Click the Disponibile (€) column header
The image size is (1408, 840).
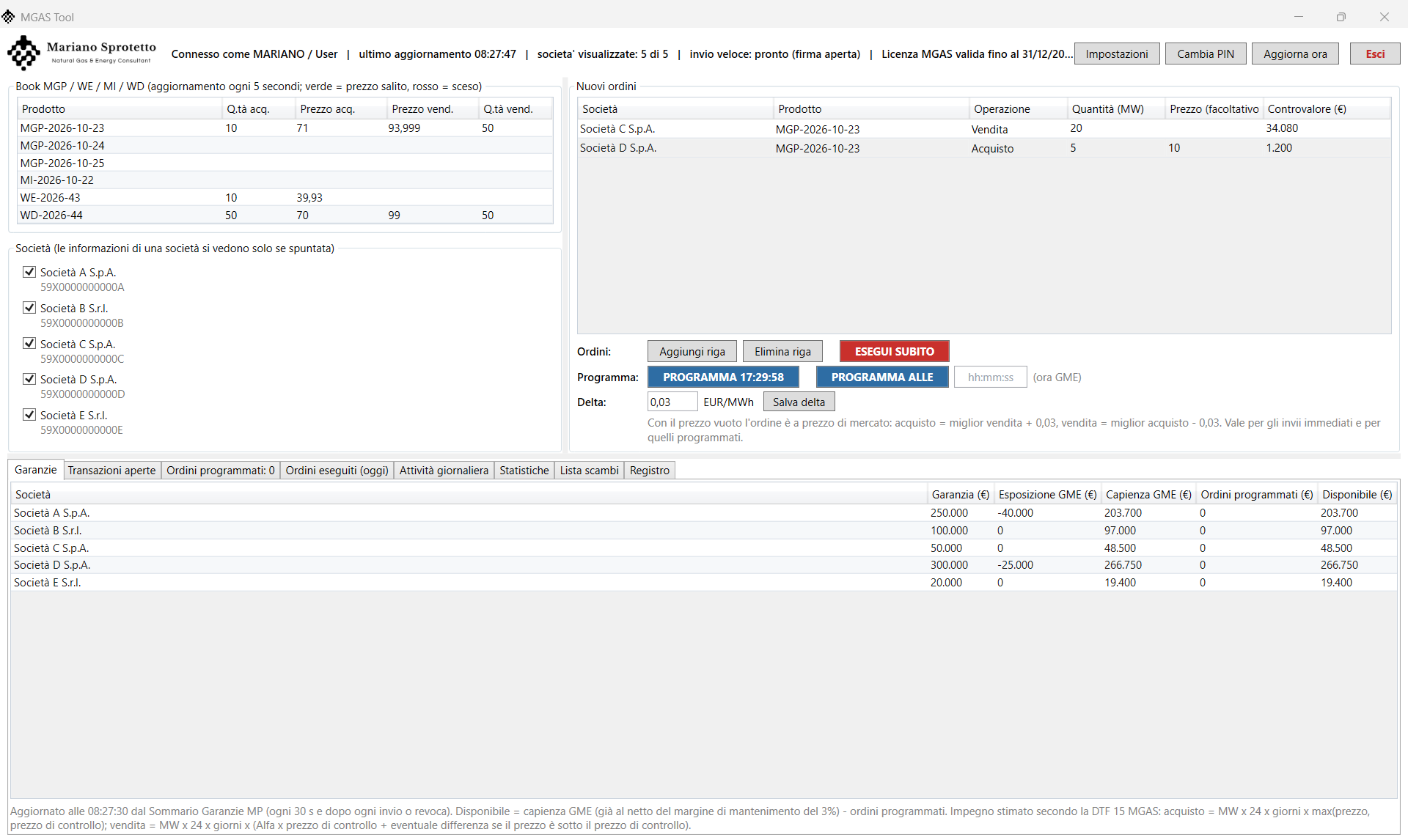click(1357, 495)
